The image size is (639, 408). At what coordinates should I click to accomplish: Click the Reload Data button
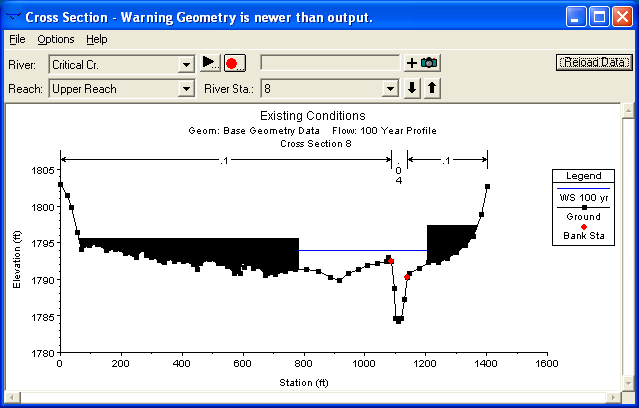pyautogui.click(x=594, y=62)
